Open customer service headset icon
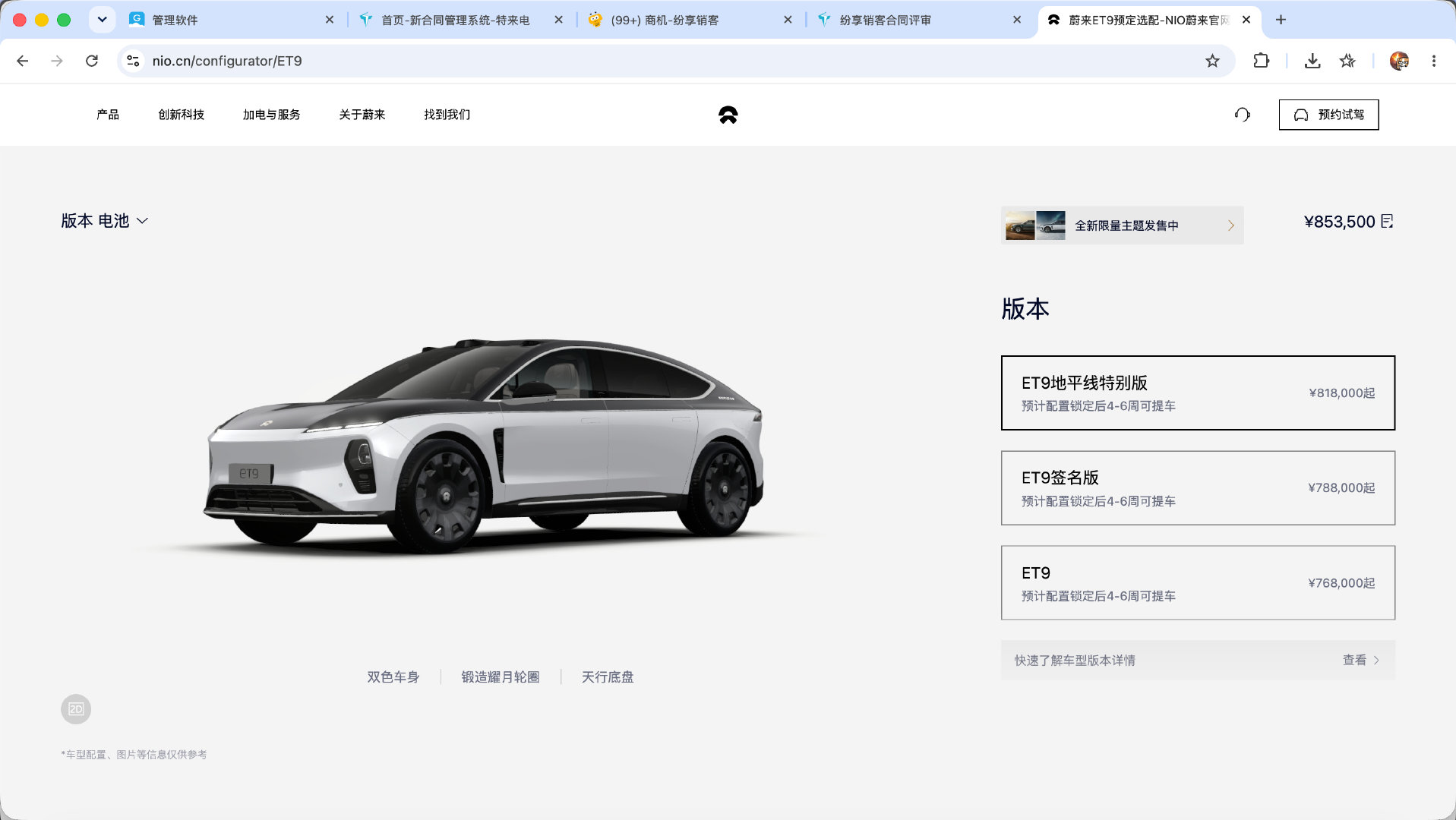The width and height of the screenshot is (1456, 820). click(1242, 115)
